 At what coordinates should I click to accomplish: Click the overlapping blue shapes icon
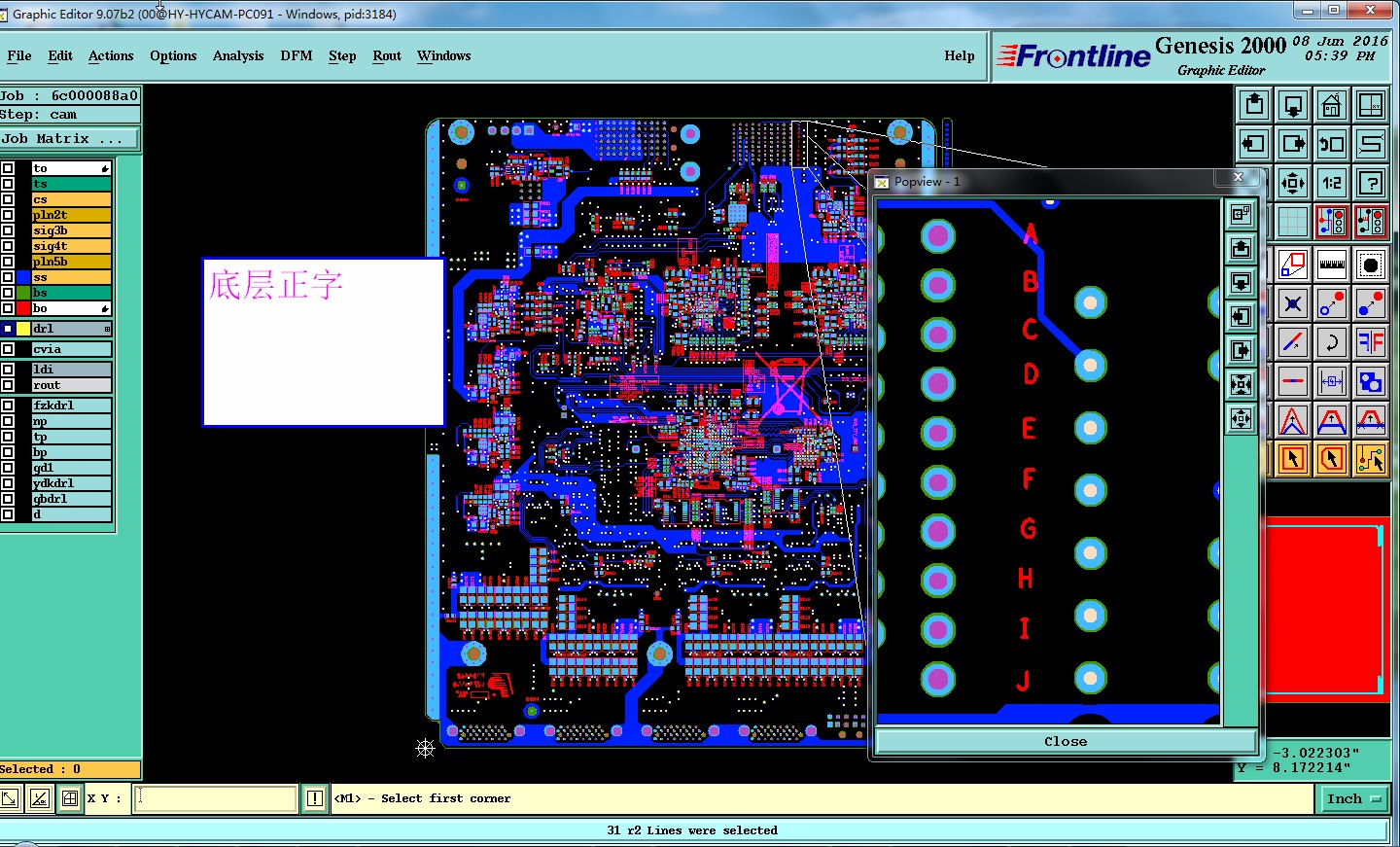click(1370, 381)
